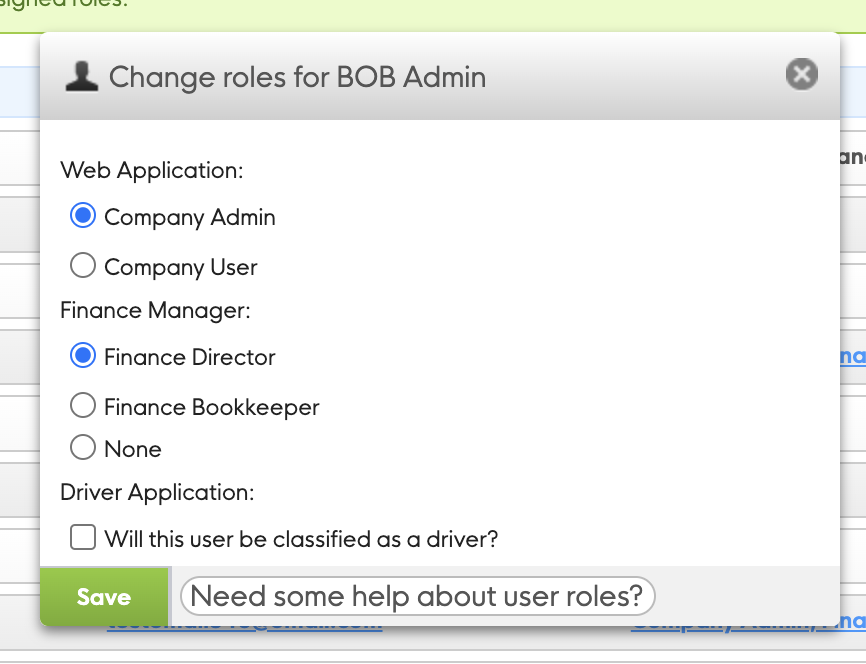This screenshot has width=866, height=664.
Task: Click the person silhouette icon in the dialog header
Action: click(82, 76)
